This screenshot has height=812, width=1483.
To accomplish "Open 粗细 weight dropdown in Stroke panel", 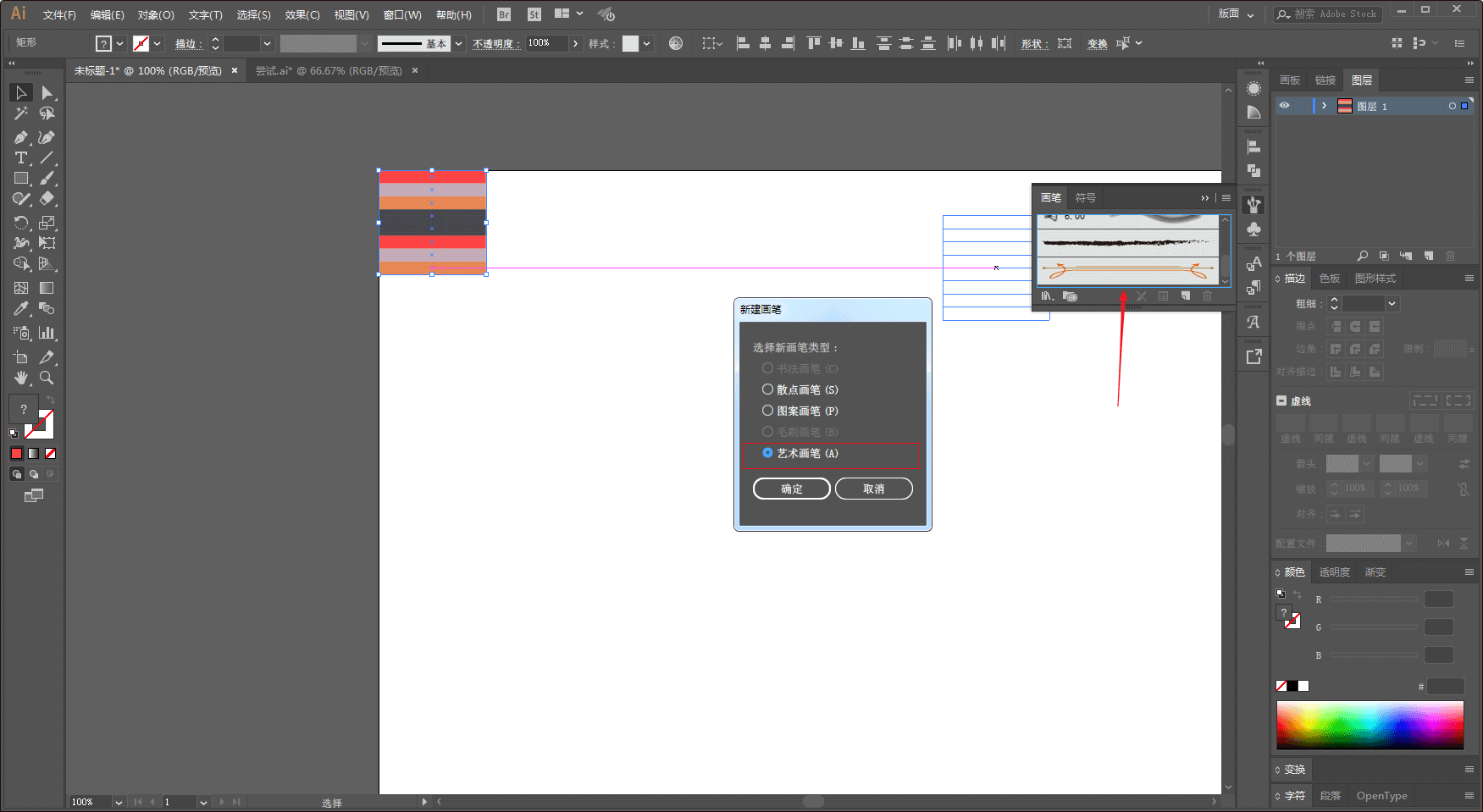I will point(1392,304).
